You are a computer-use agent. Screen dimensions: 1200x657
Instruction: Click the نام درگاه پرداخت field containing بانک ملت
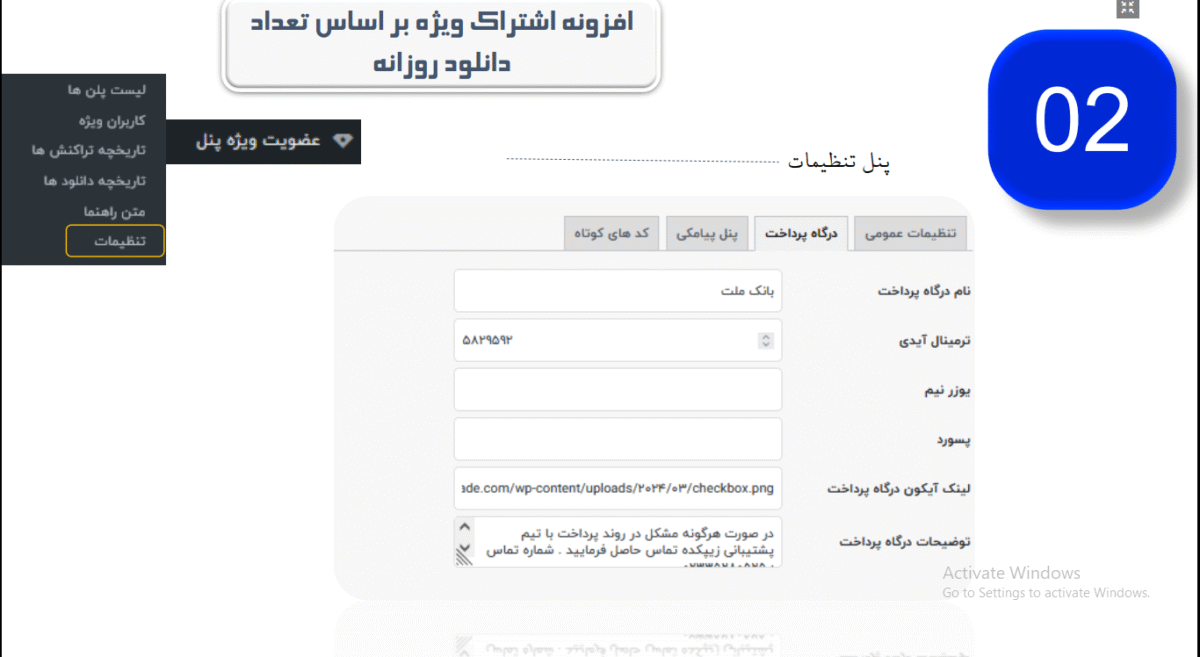coord(617,291)
